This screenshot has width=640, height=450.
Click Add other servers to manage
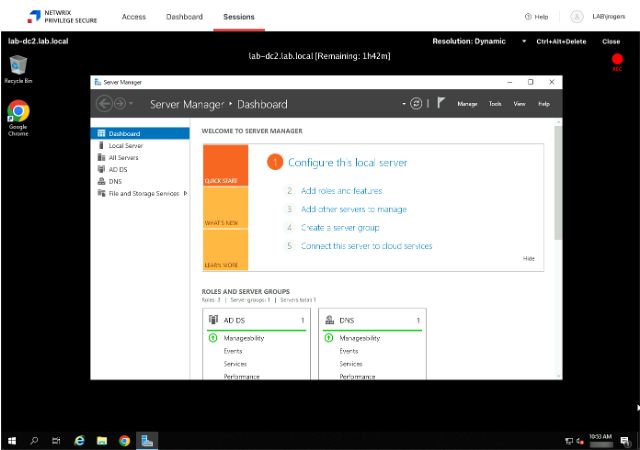point(354,209)
